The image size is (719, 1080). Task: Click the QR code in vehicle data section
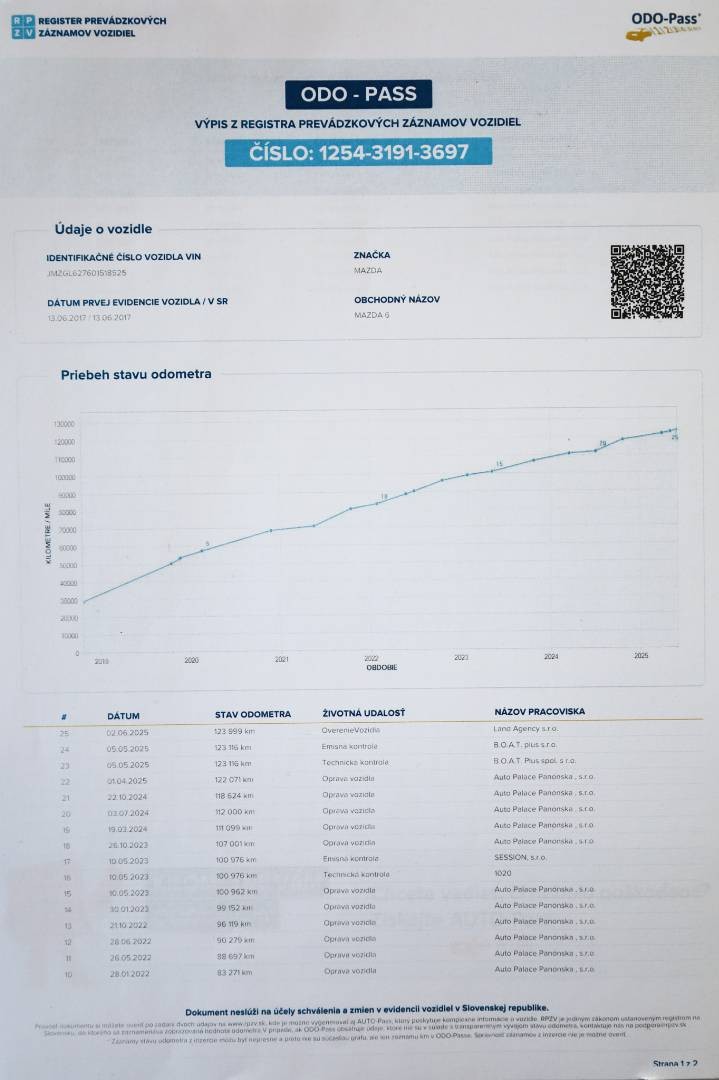647,282
